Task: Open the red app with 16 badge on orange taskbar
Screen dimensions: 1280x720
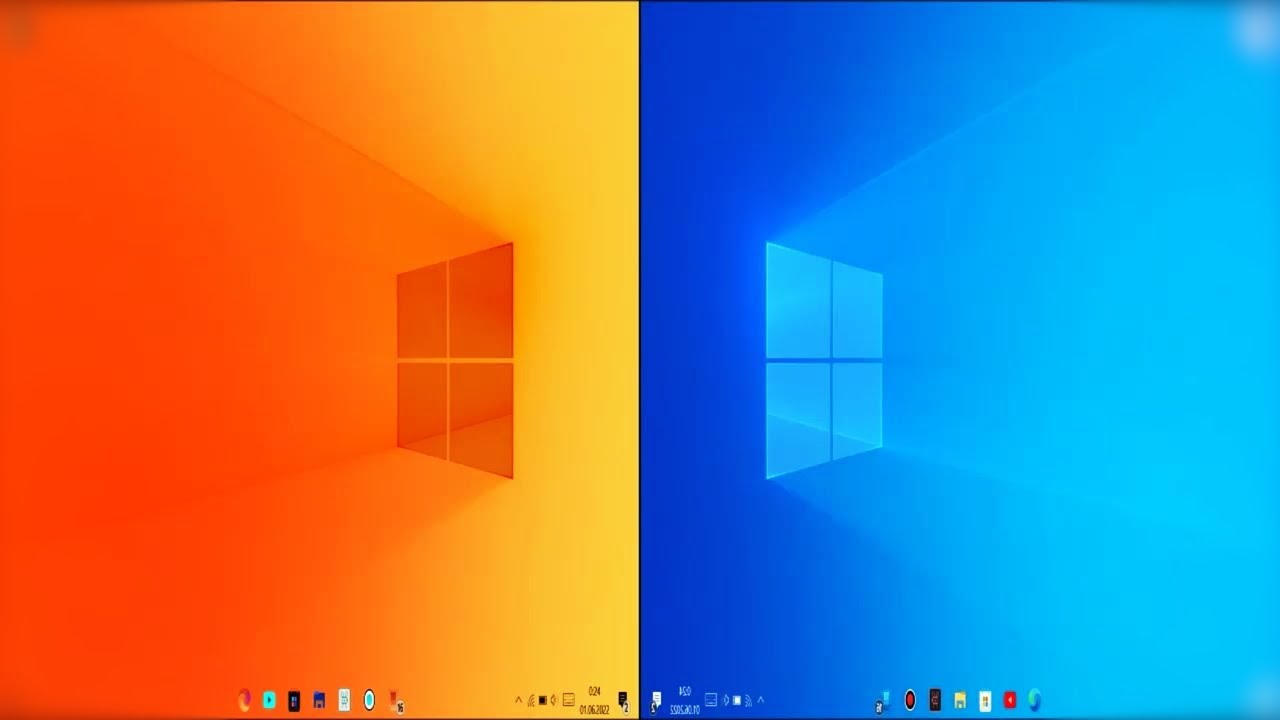Action: pyautogui.click(x=396, y=701)
